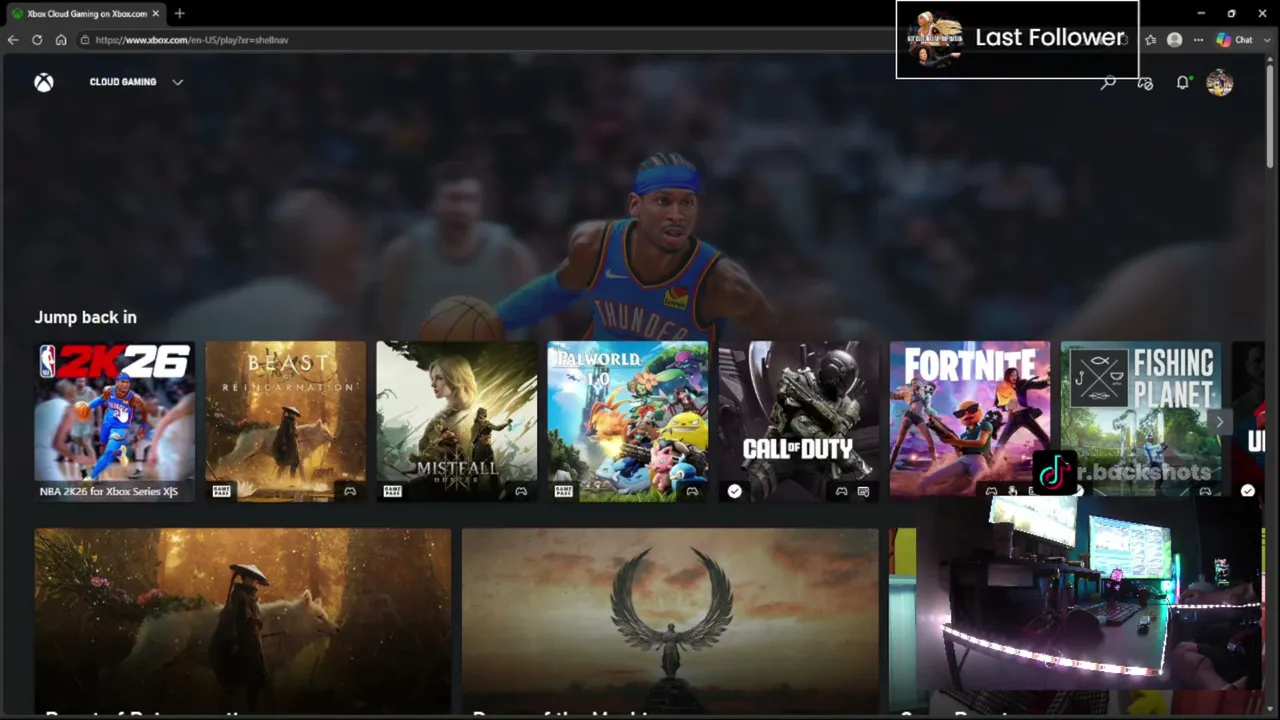Click the 'Jump back in' heading
The width and height of the screenshot is (1280, 720).
pos(86,317)
